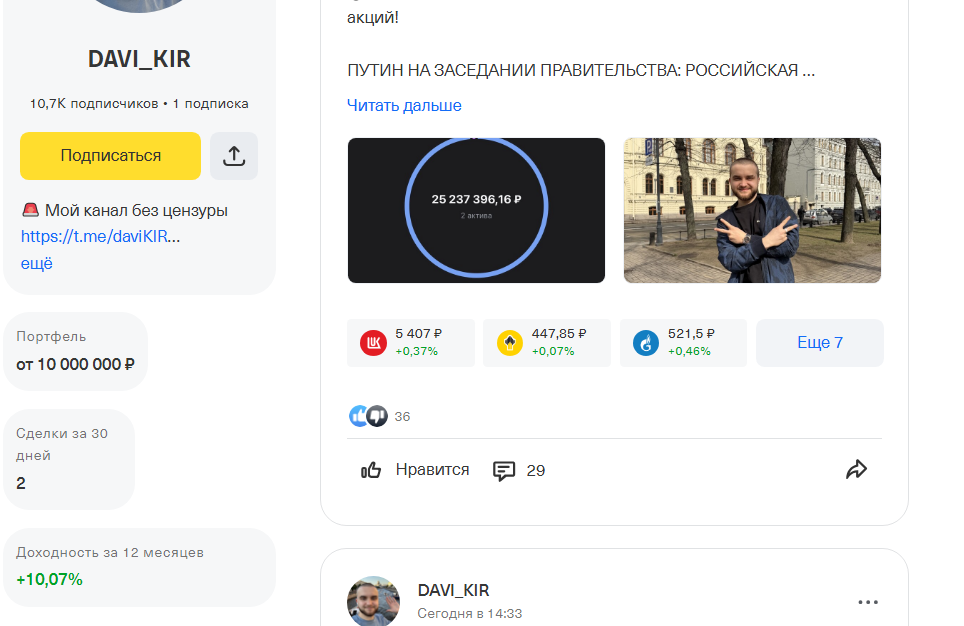Open comments via speech bubble icon

coord(504,471)
